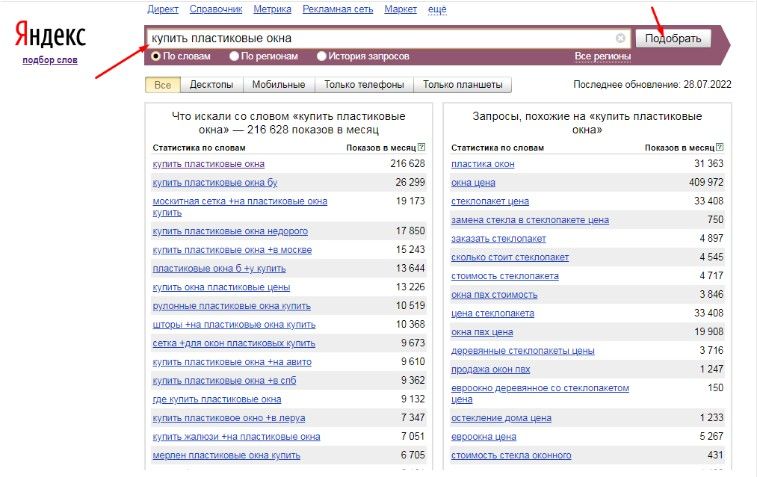Click the Яндекс logo
Viewport: 757px width, 477px height.
(x=50, y=35)
